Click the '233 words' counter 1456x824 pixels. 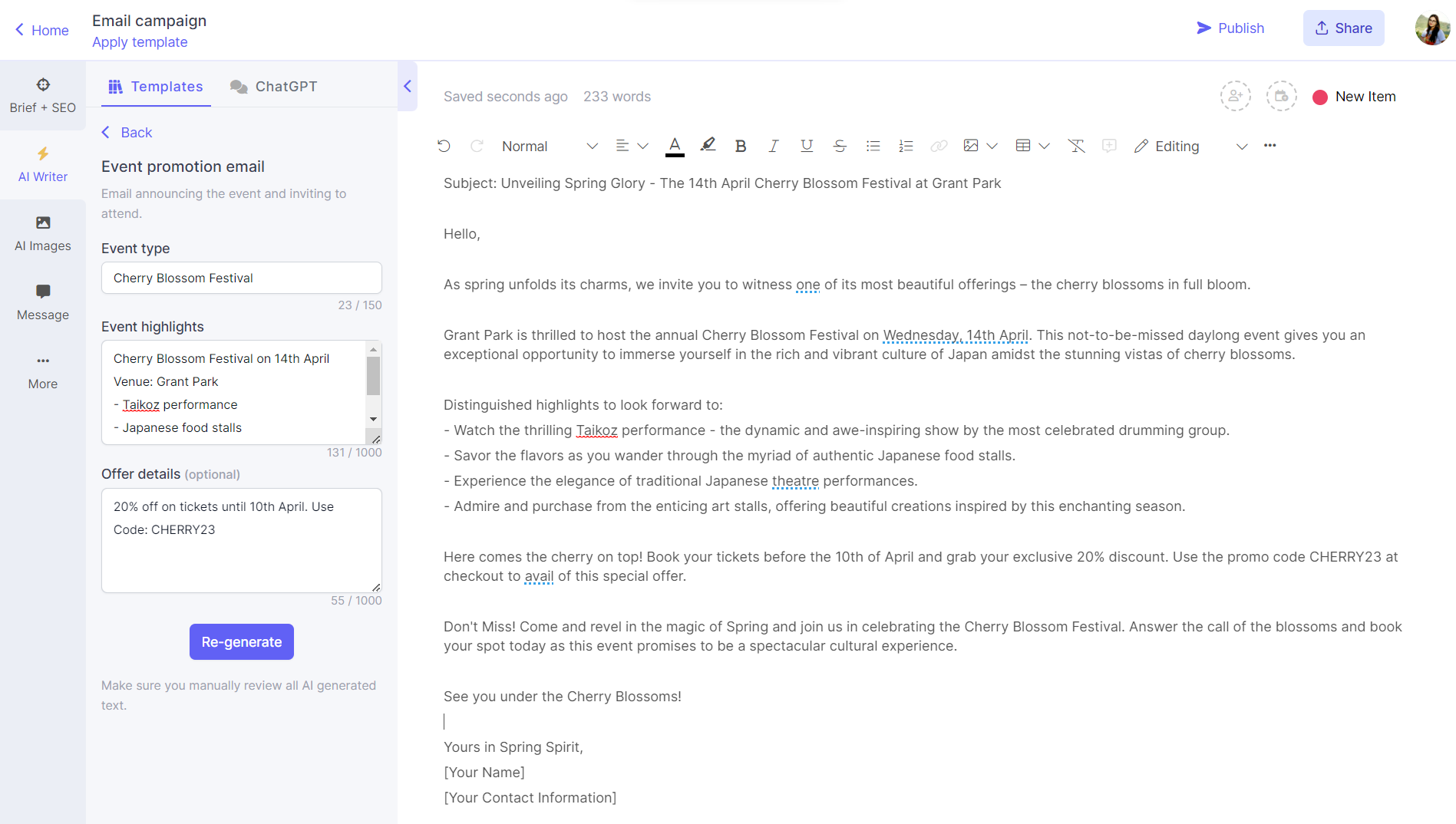pos(617,97)
